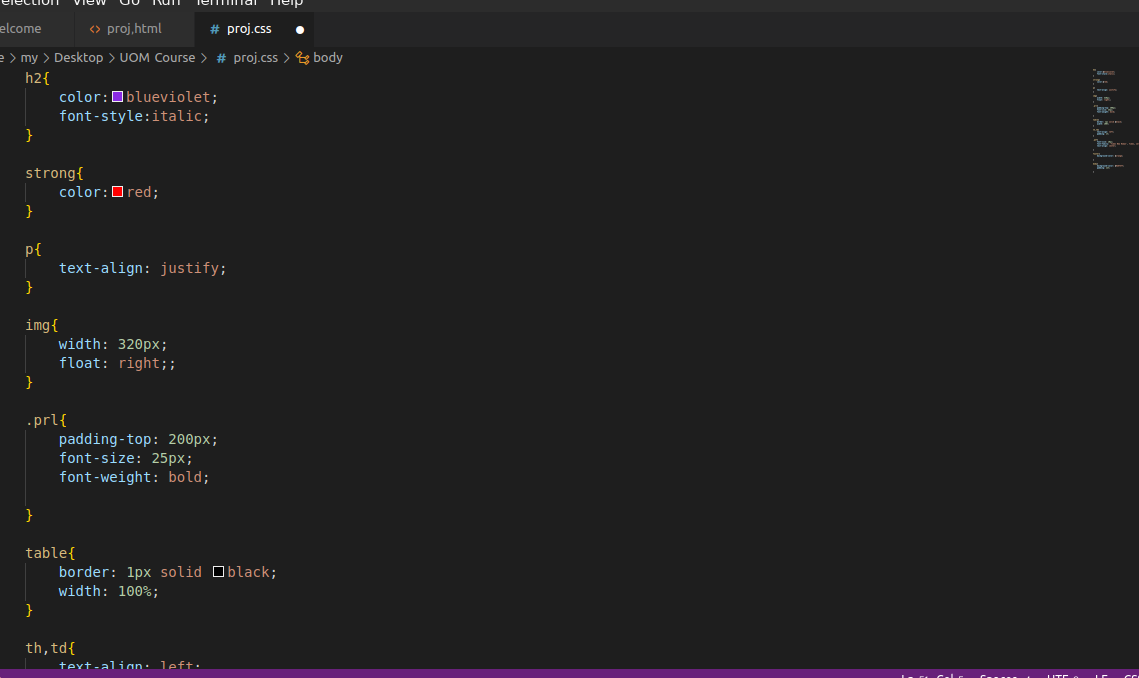Click the 'img{' selector line
1139x678 pixels.
(x=41, y=325)
